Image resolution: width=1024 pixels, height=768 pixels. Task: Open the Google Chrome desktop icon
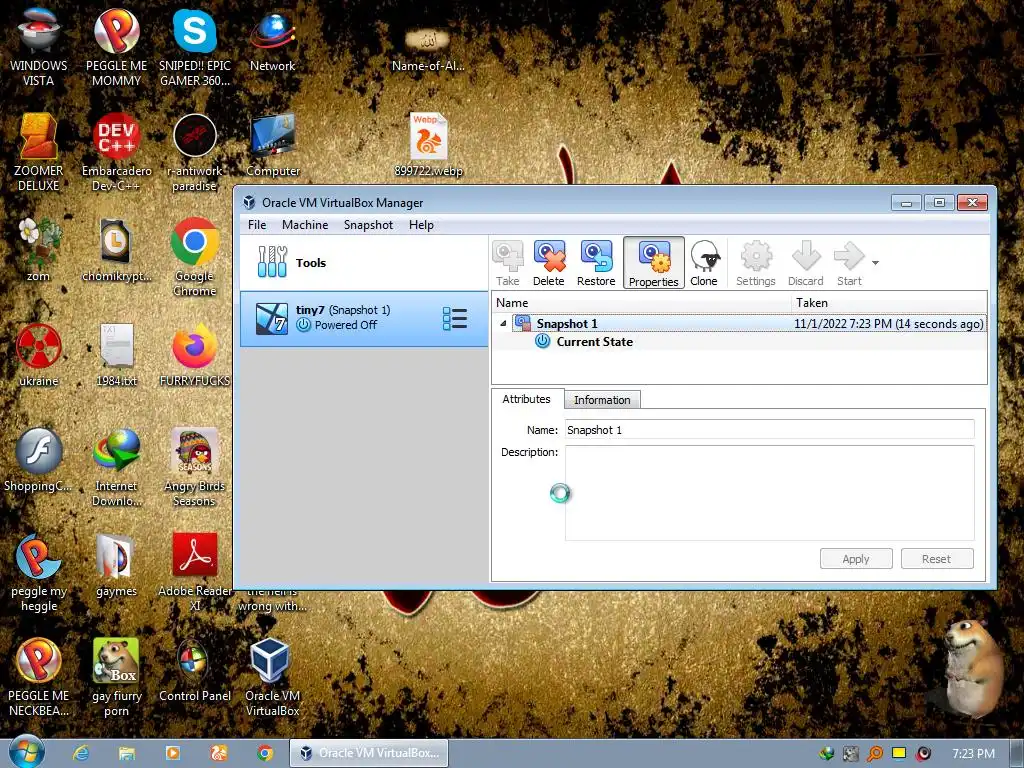[195, 258]
